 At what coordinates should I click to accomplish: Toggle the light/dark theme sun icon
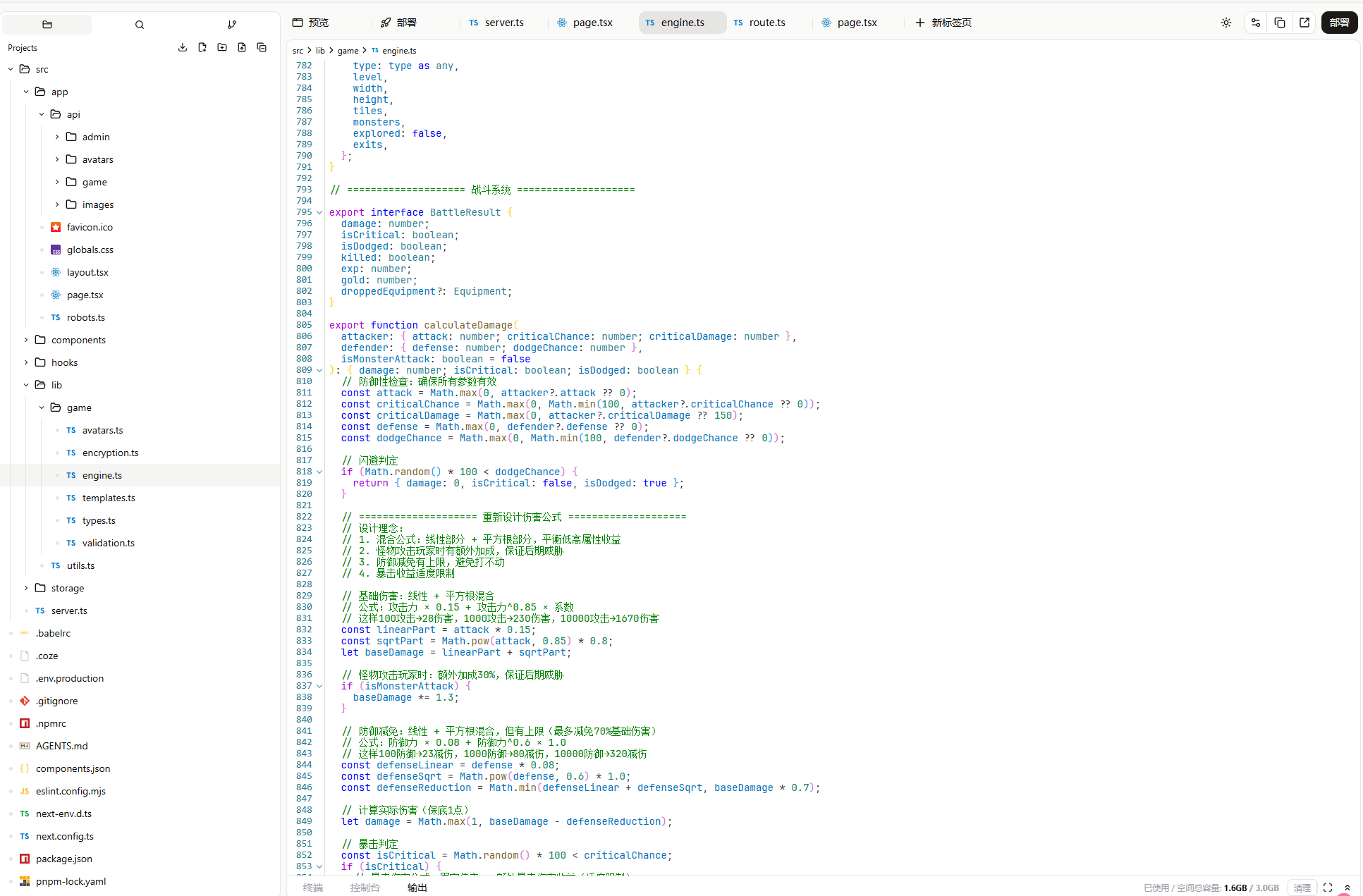coord(1226,23)
